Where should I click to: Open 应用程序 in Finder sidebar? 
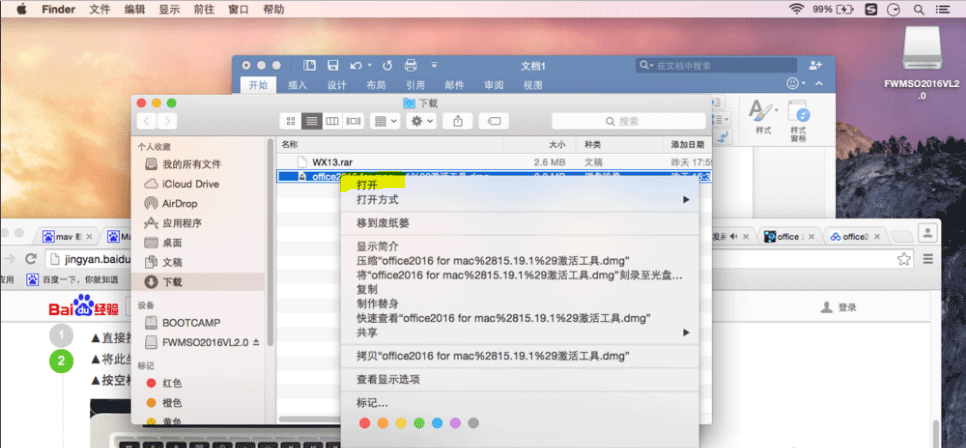click(x=182, y=223)
